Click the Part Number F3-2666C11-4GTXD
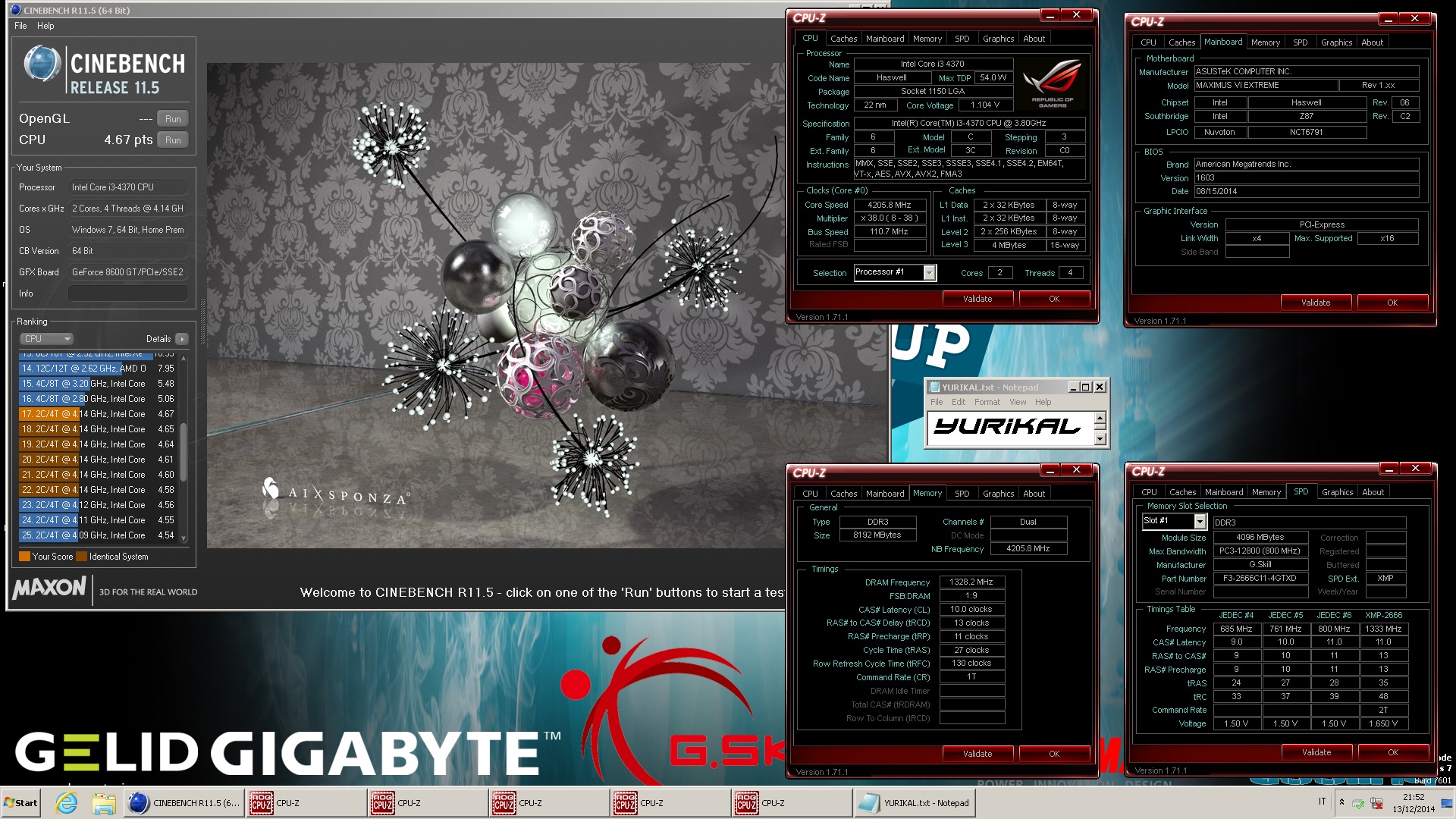The height and width of the screenshot is (819, 1456). [x=1260, y=578]
